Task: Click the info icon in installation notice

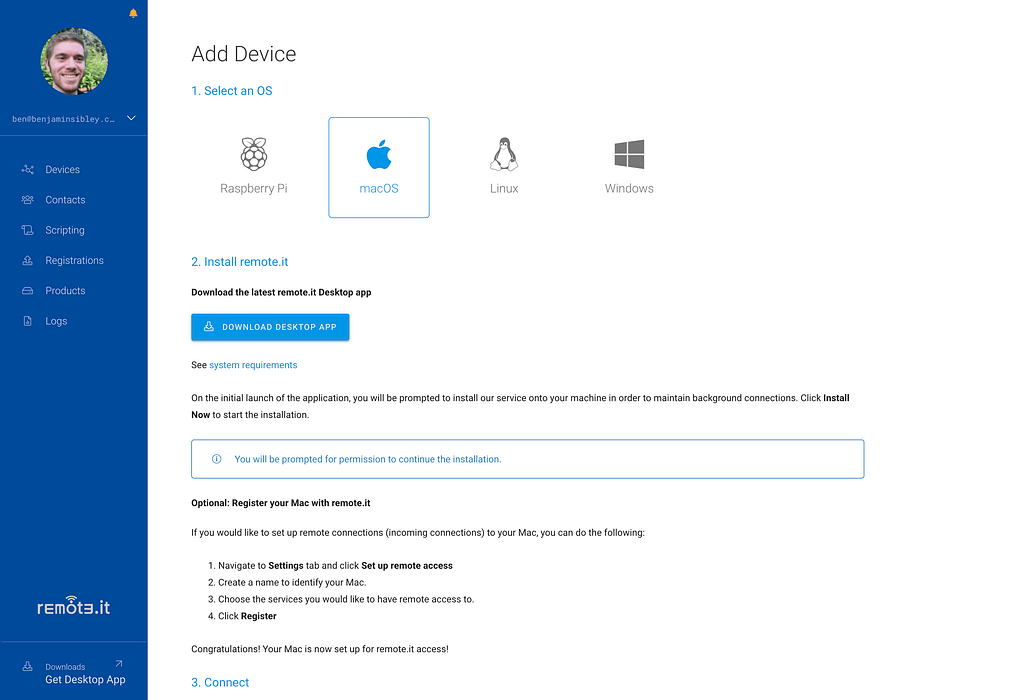Action: click(x=217, y=459)
